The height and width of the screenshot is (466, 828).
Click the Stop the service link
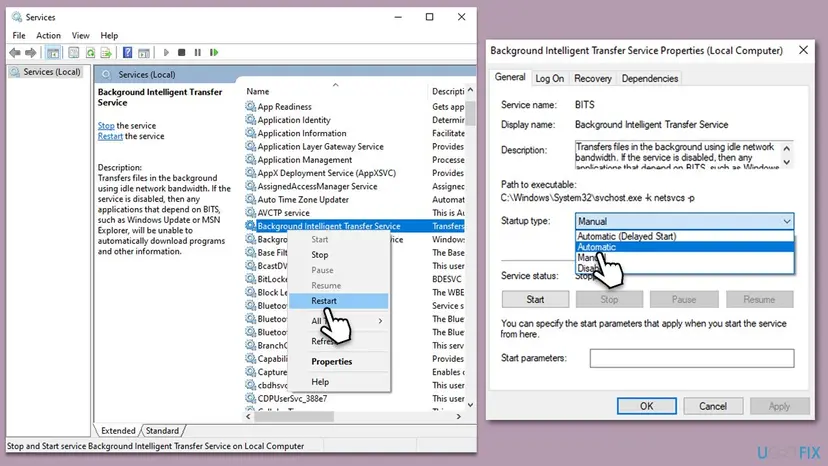106,125
